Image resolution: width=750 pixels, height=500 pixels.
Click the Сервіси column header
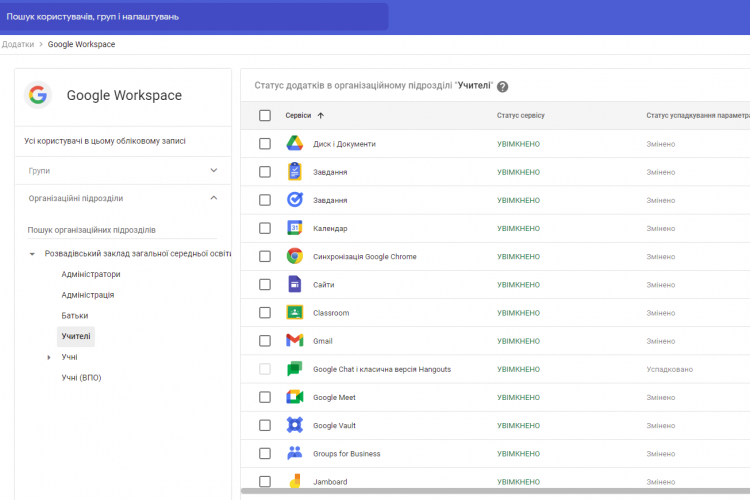[298, 115]
